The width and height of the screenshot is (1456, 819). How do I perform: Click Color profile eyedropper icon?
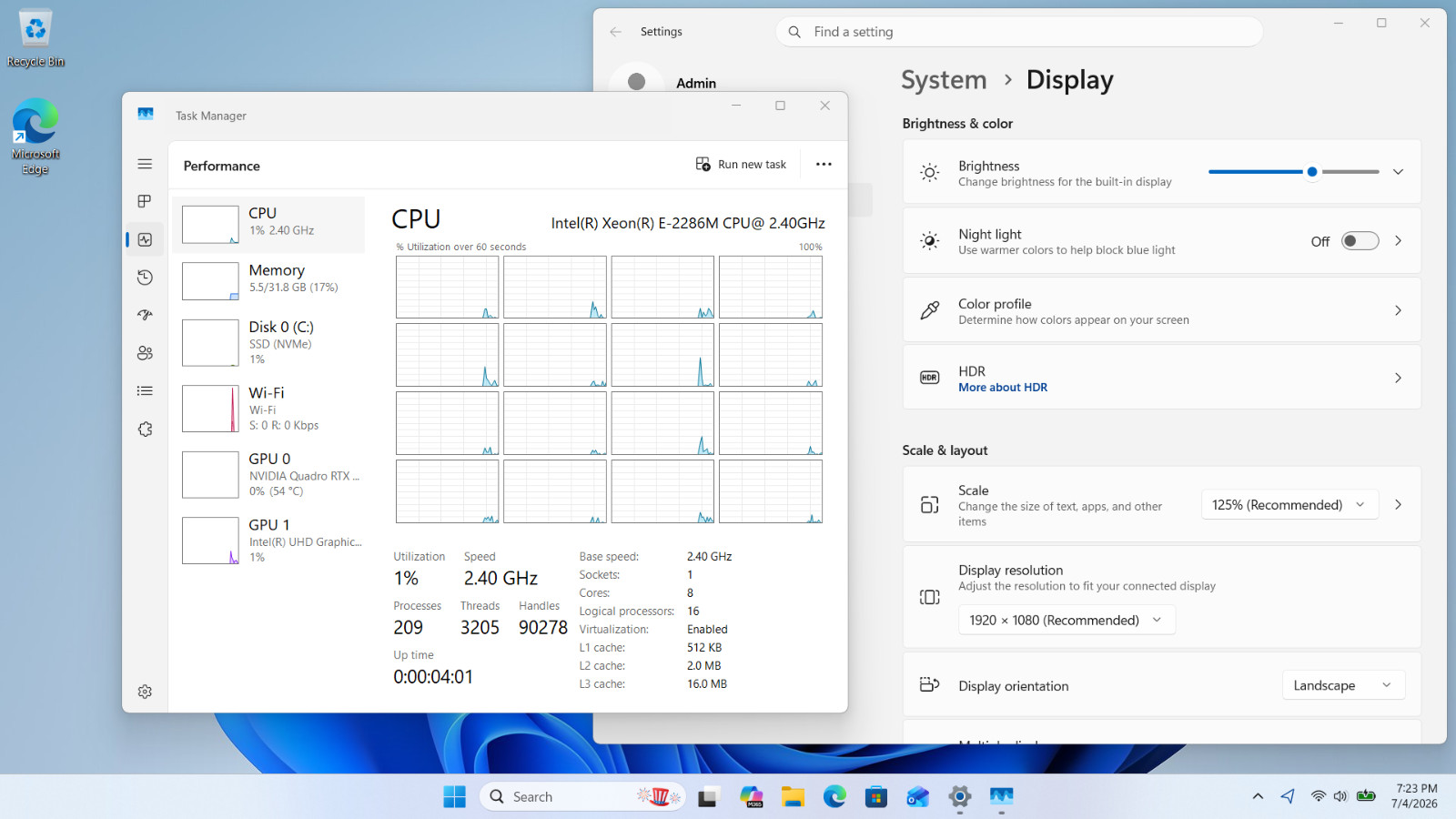click(x=929, y=310)
